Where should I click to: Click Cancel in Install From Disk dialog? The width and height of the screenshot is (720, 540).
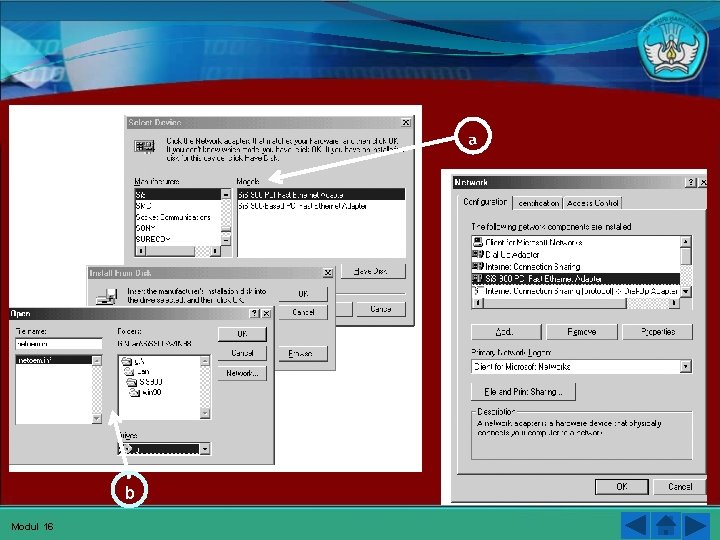click(303, 312)
